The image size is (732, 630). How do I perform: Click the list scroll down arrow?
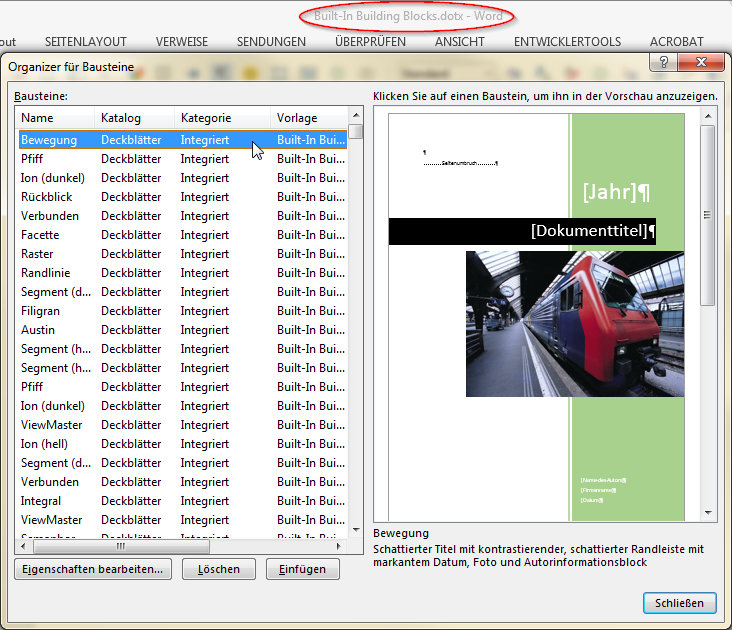356,530
